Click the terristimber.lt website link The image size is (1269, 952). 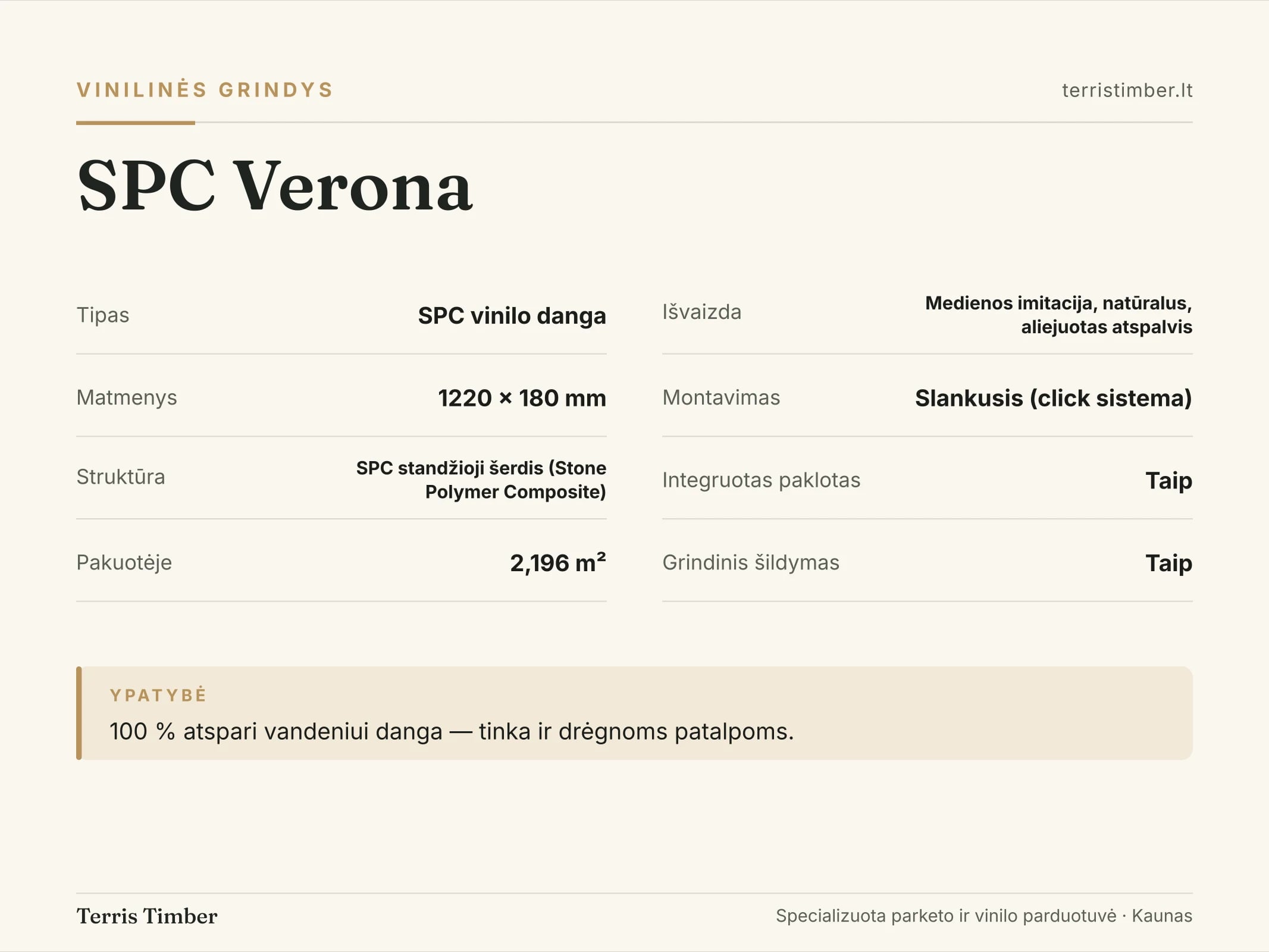(x=1127, y=90)
